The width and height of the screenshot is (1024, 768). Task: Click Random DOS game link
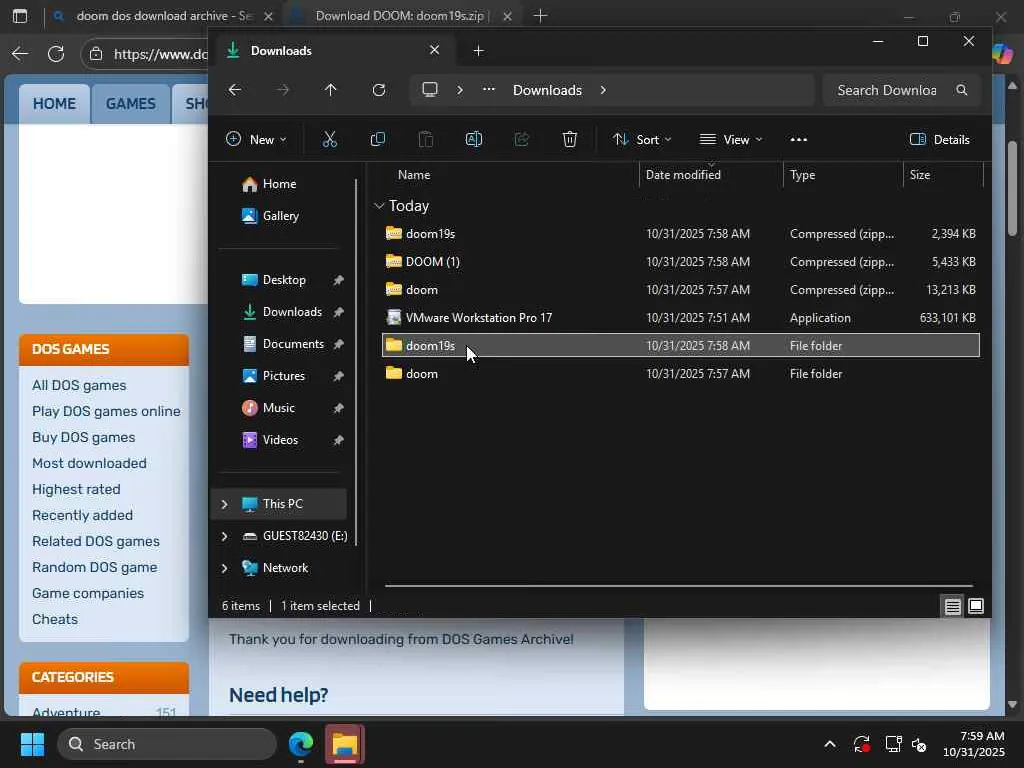click(x=95, y=568)
